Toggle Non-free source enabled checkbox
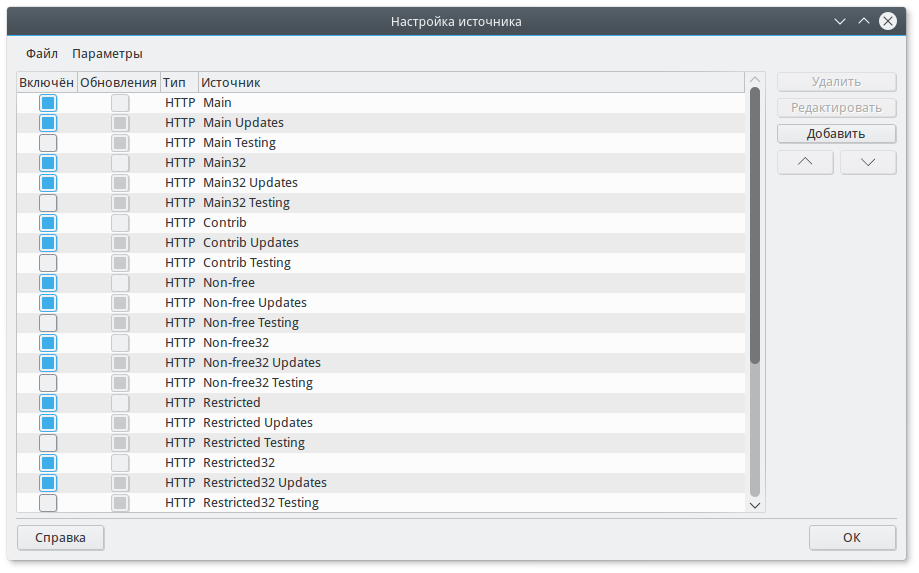The width and height of the screenshot is (919, 573). pos(48,283)
